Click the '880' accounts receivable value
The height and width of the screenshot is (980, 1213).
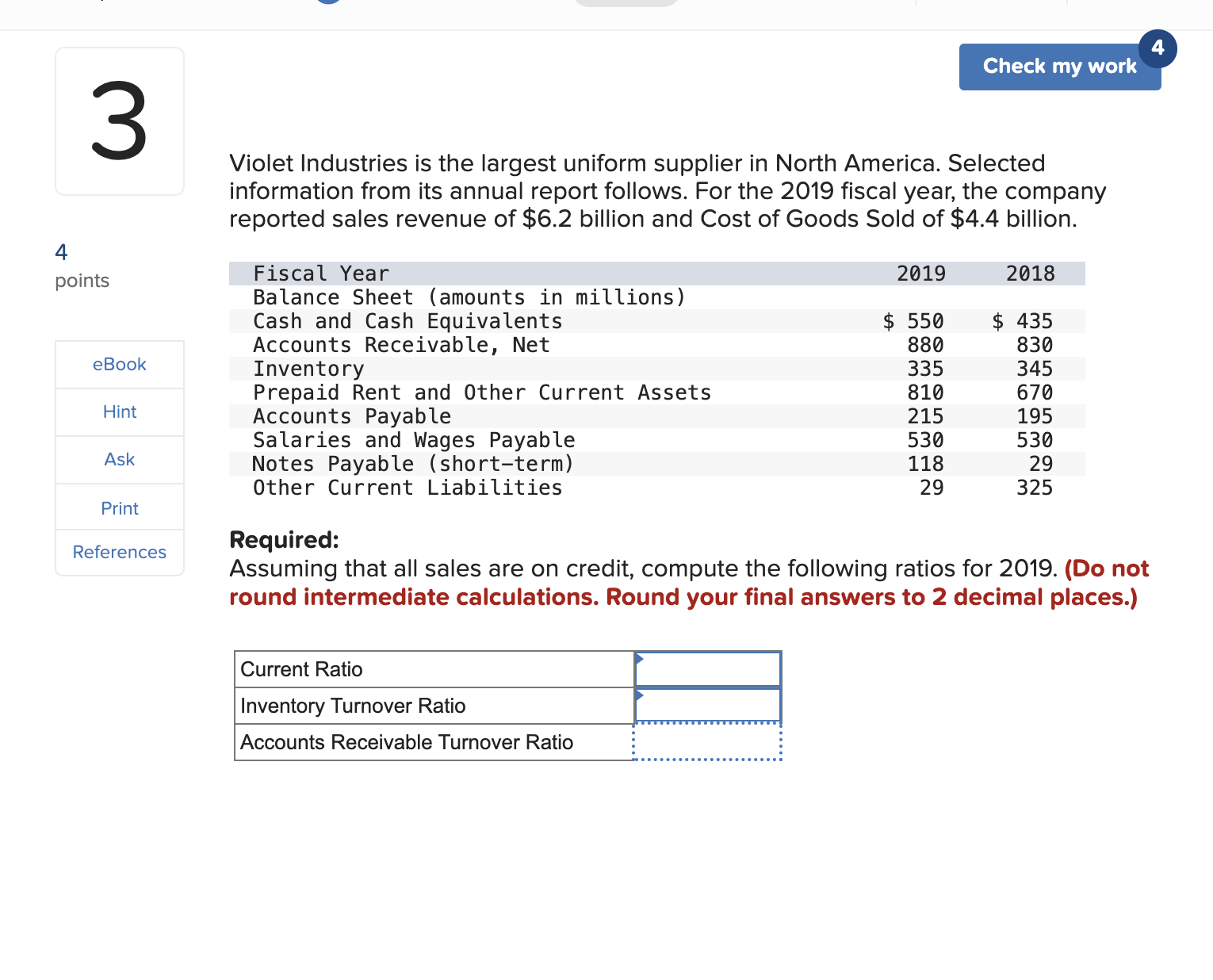pyautogui.click(x=926, y=345)
